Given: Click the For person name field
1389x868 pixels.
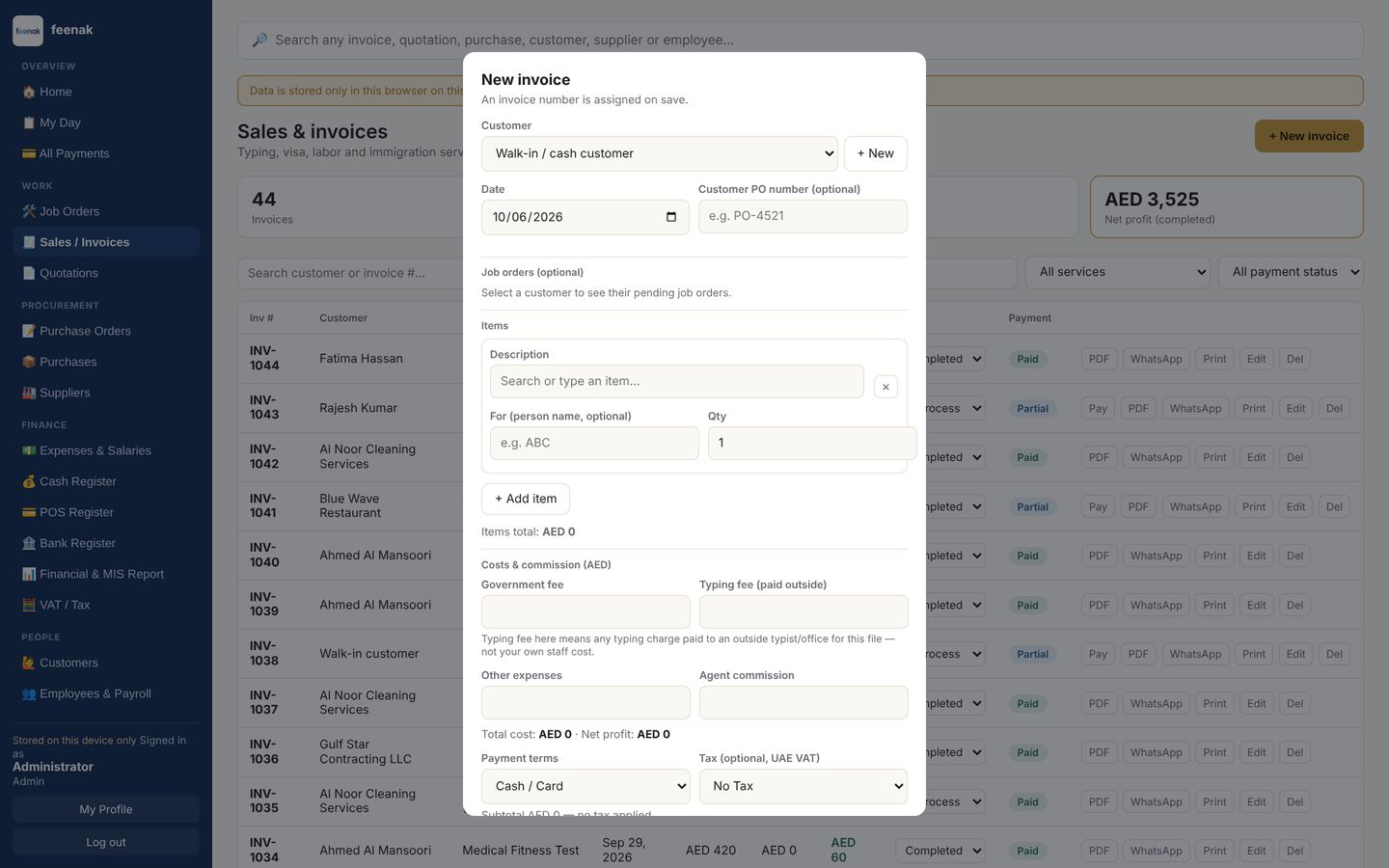Looking at the screenshot, I should [x=594, y=443].
